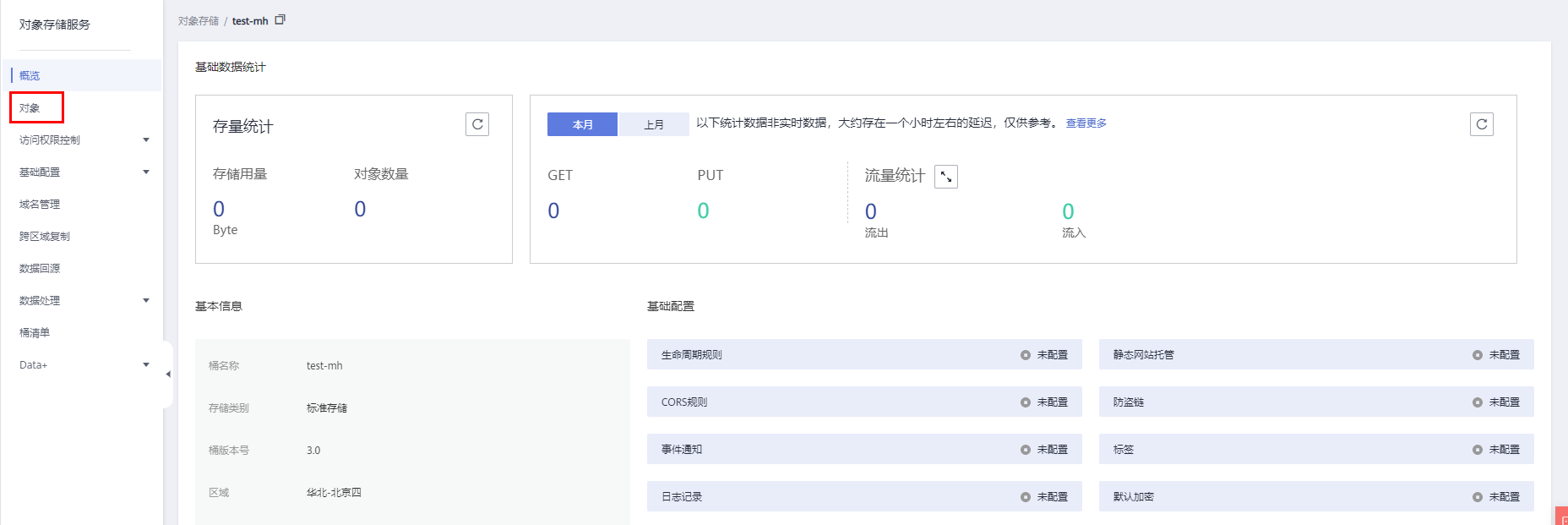The width and height of the screenshot is (1568, 525).
Task: Expand the 流量统计 traffic chart
Action: click(x=946, y=177)
